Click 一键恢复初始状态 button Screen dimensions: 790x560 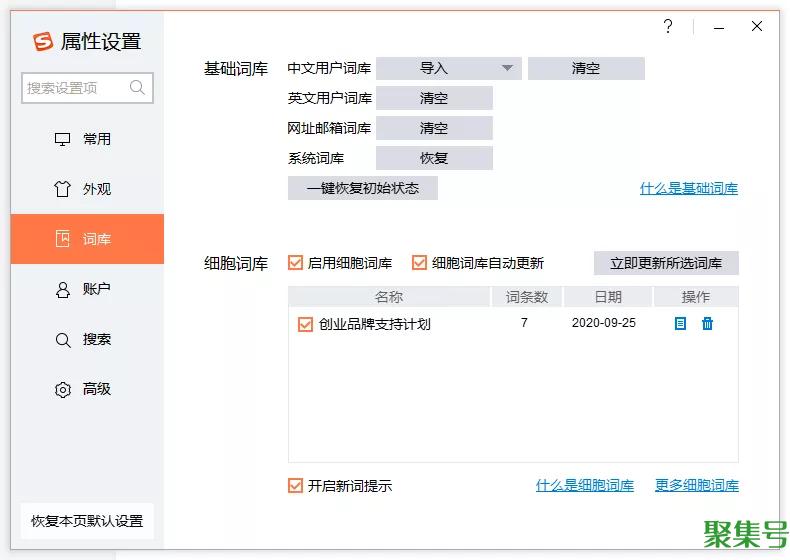point(362,188)
